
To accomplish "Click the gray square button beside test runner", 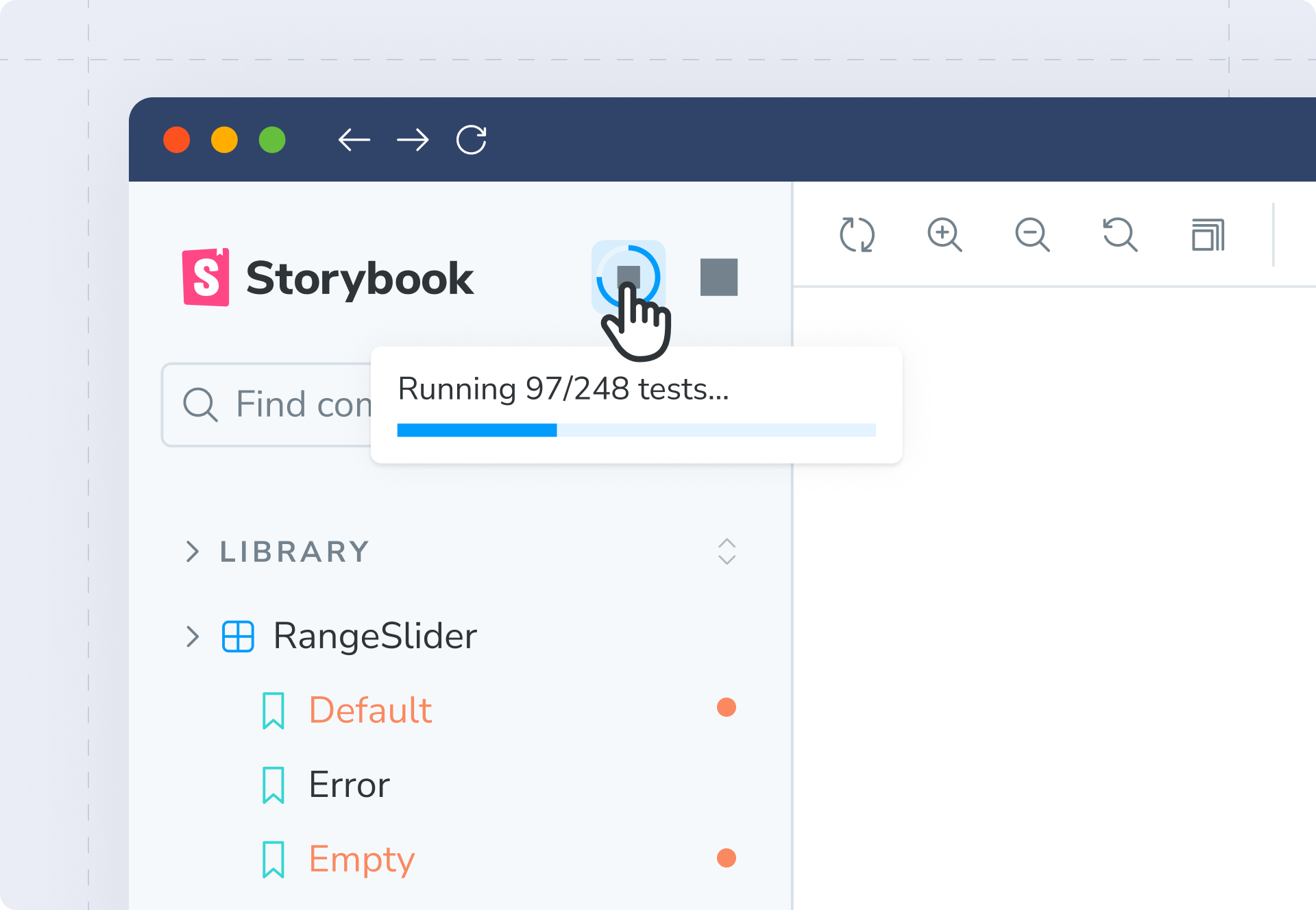I will [x=719, y=277].
